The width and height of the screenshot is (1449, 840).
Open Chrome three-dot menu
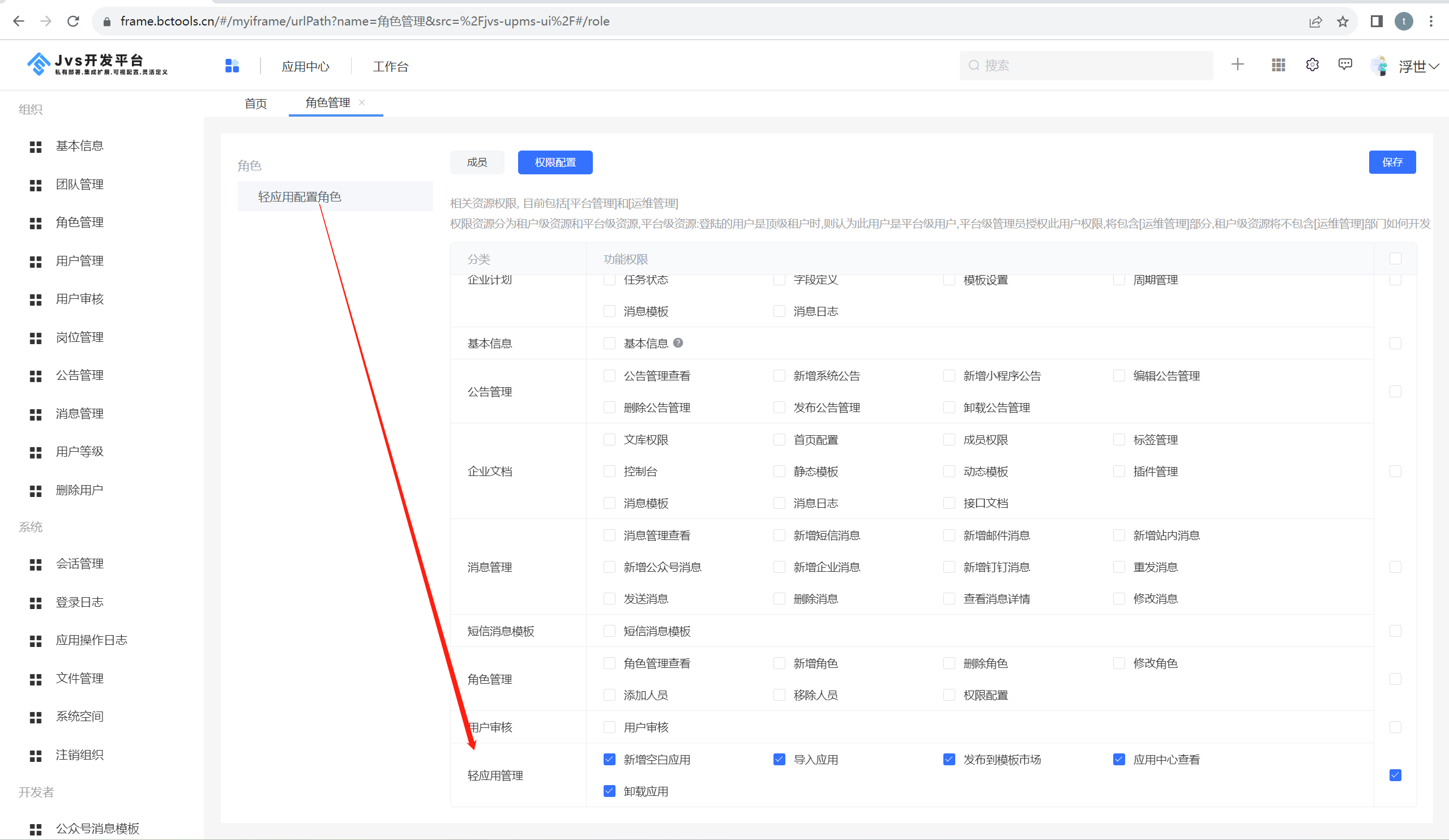point(1431,22)
